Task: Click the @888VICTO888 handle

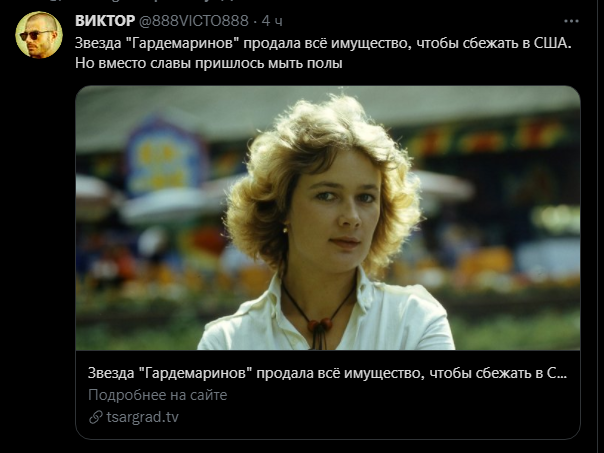Action: click(x=193, y=21)
